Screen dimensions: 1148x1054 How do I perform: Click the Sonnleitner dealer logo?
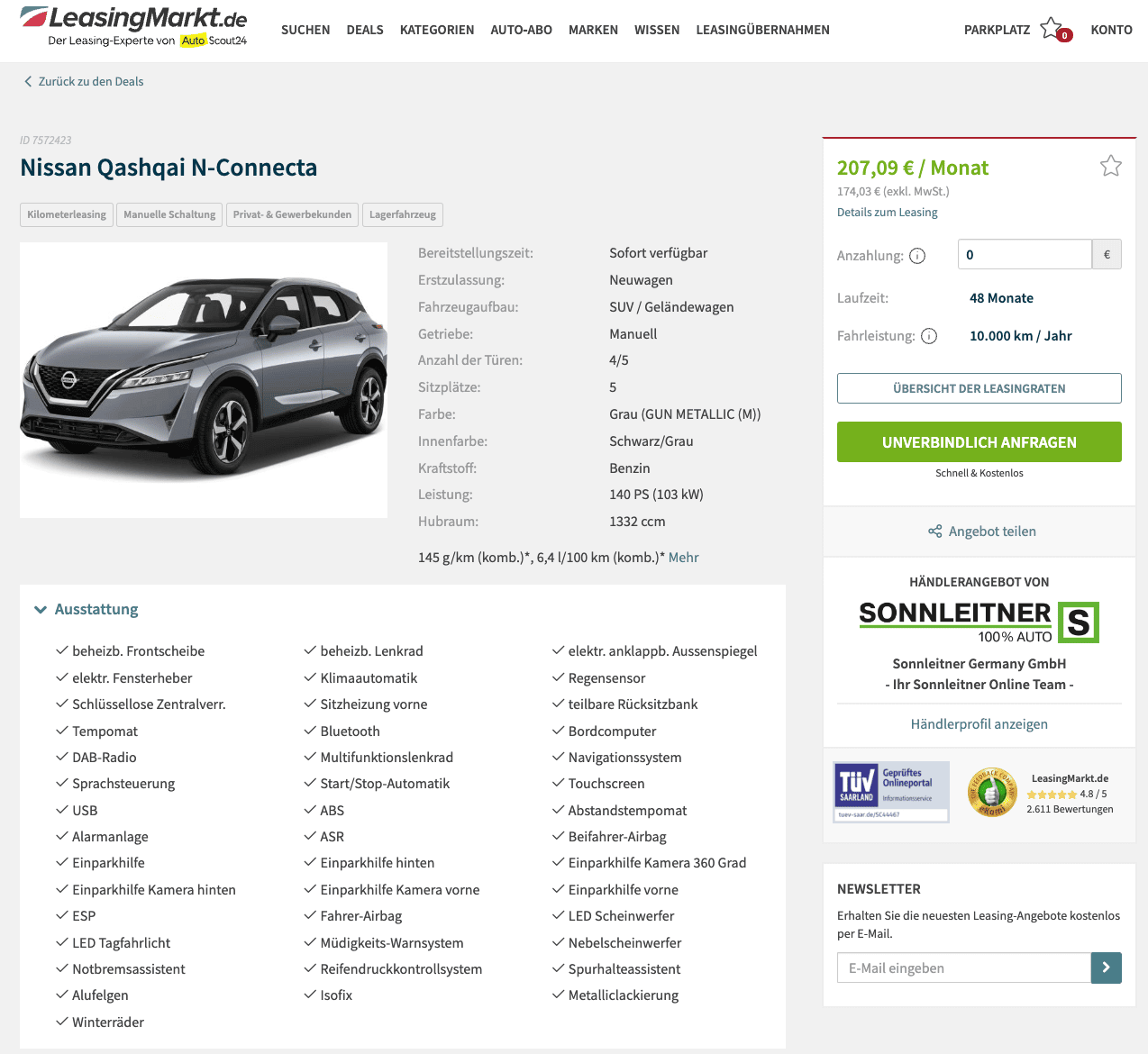pos(979,622)
